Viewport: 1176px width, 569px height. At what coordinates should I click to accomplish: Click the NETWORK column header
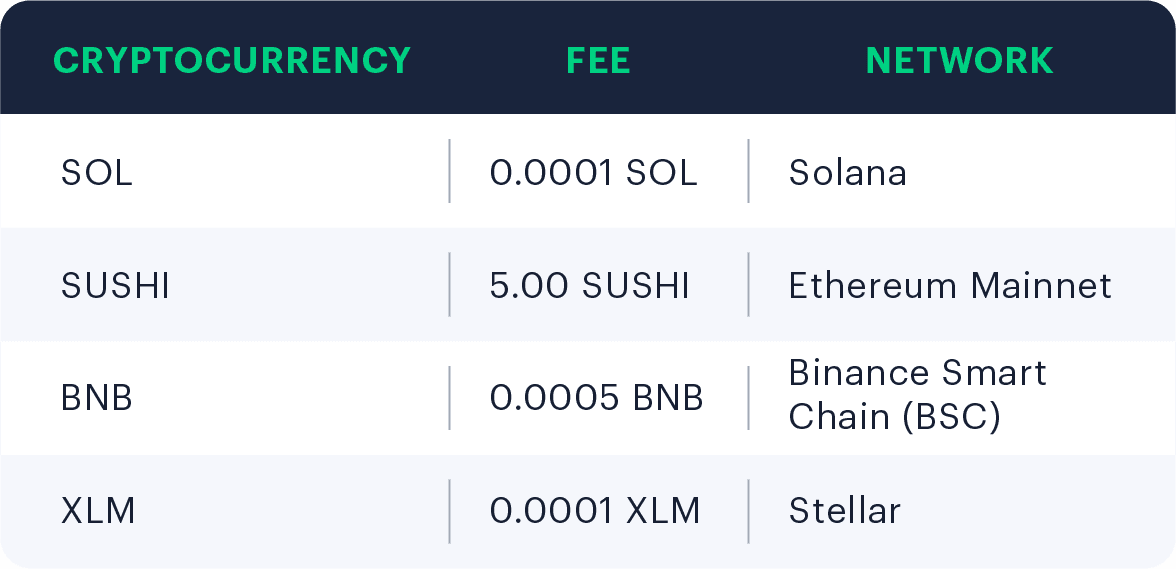959,60
